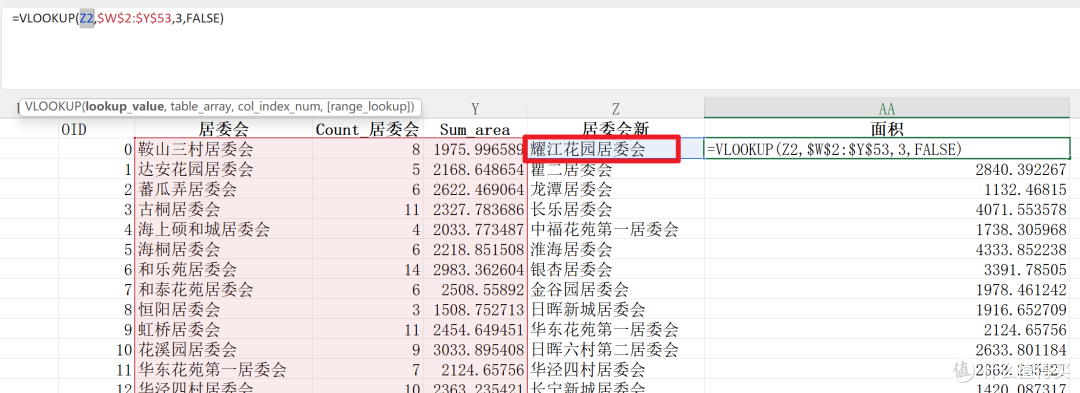Select column Z by its header

click(616, 109)
